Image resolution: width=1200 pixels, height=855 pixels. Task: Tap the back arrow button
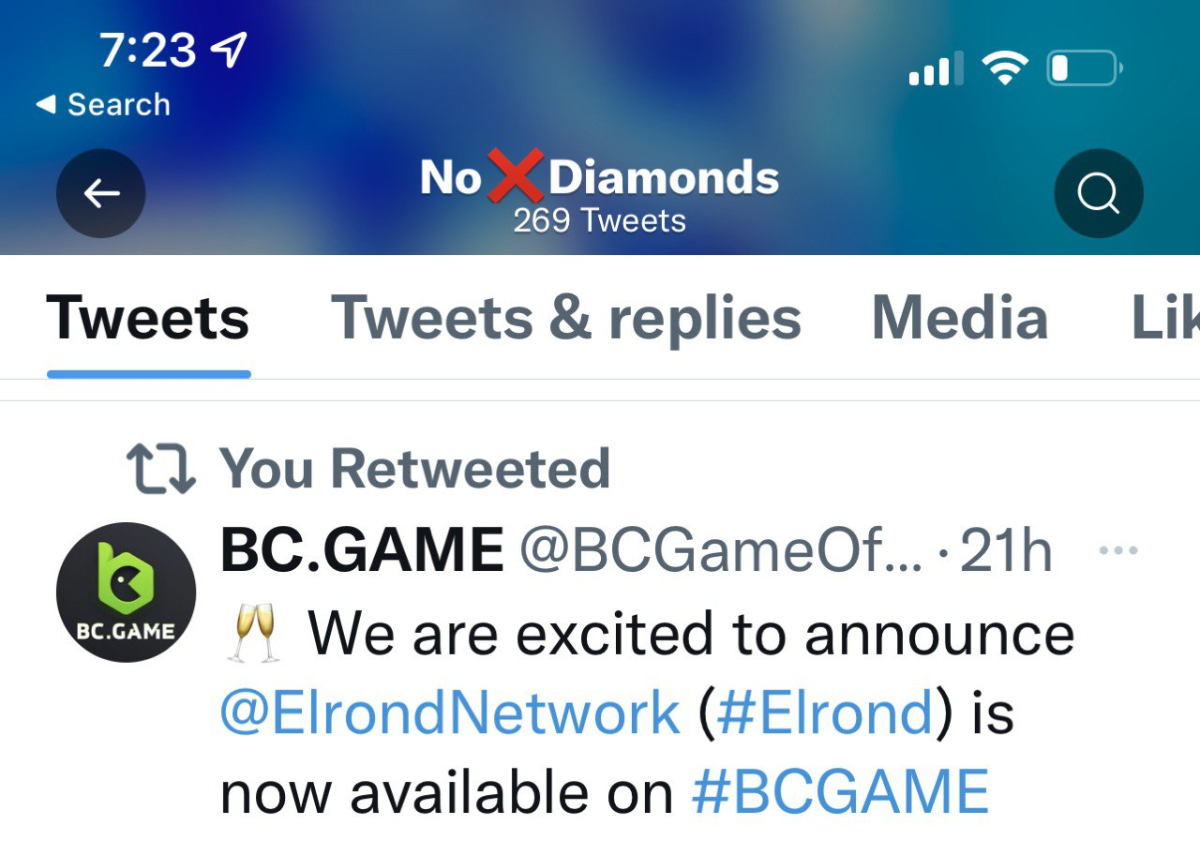pyautogui.click(x=101, y=194)
